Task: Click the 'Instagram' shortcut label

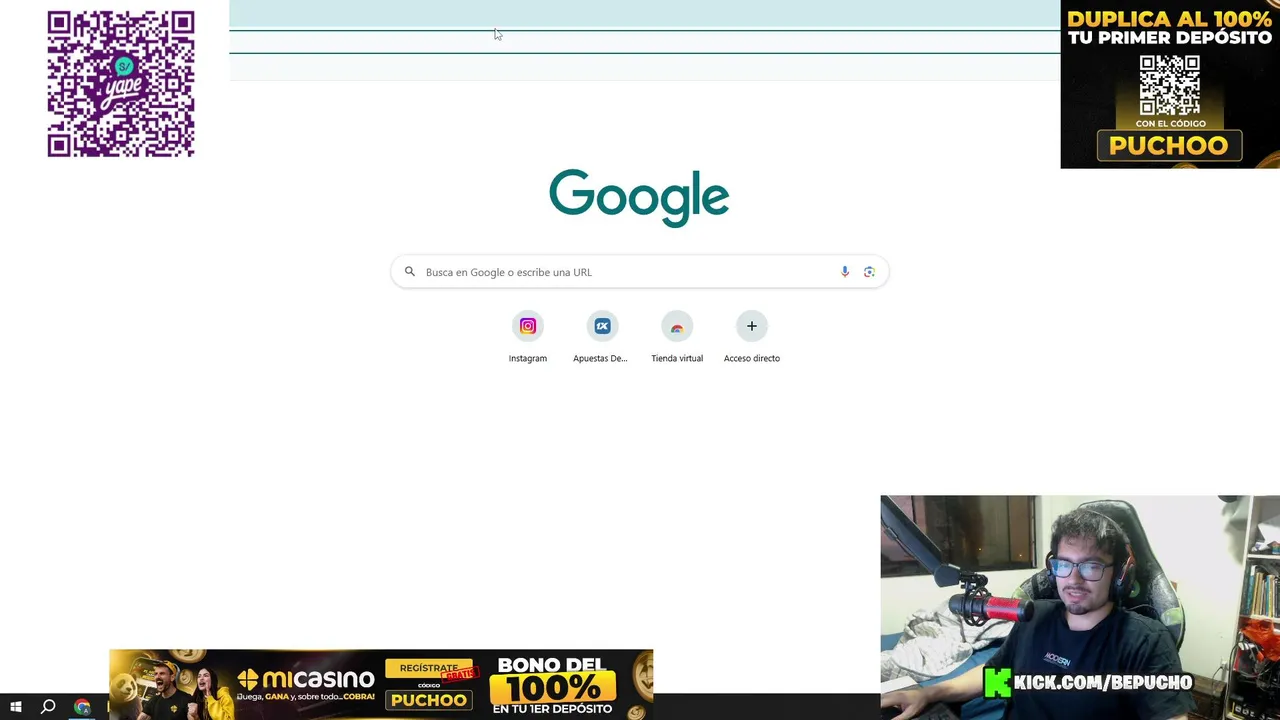Action: tap(528, 358)
